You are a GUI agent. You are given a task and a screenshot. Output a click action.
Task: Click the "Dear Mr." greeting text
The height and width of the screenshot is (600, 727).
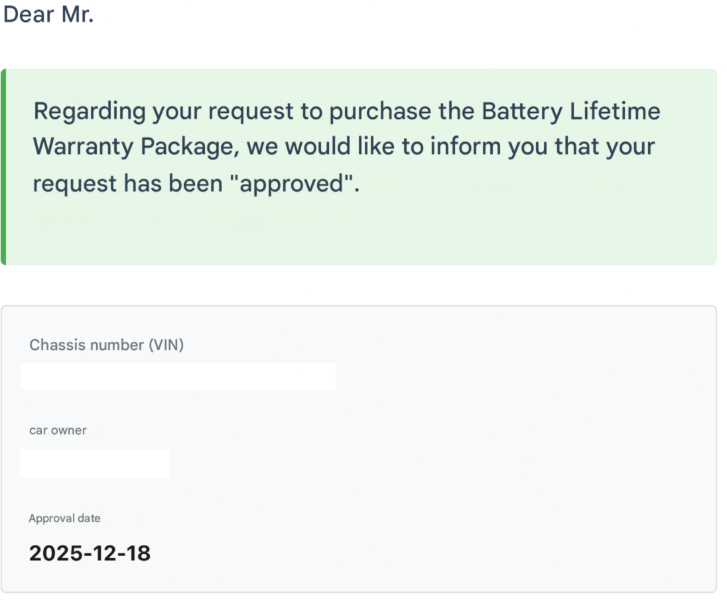48,16
